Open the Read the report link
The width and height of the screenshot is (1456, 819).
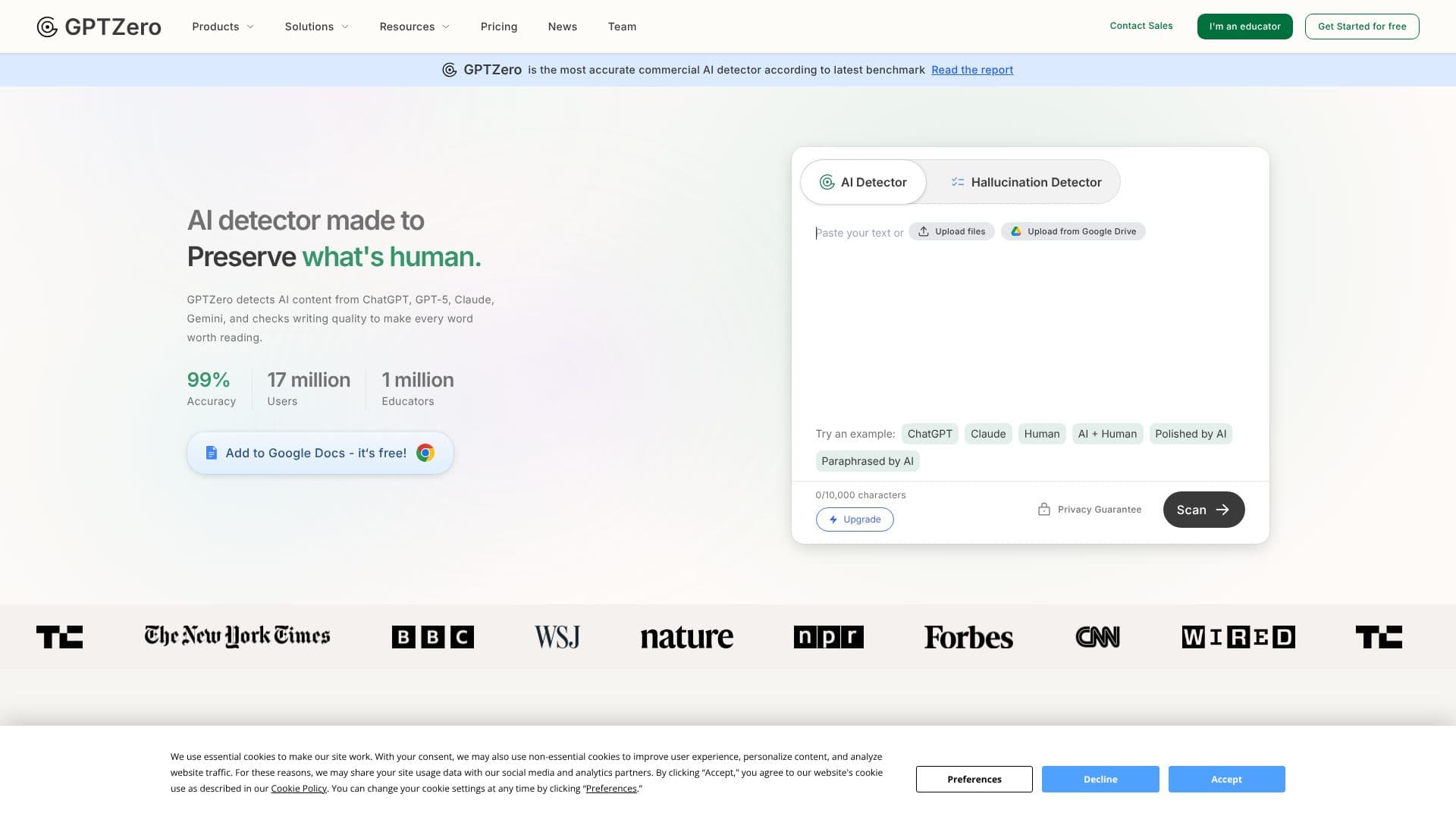(x=972, y=70)
